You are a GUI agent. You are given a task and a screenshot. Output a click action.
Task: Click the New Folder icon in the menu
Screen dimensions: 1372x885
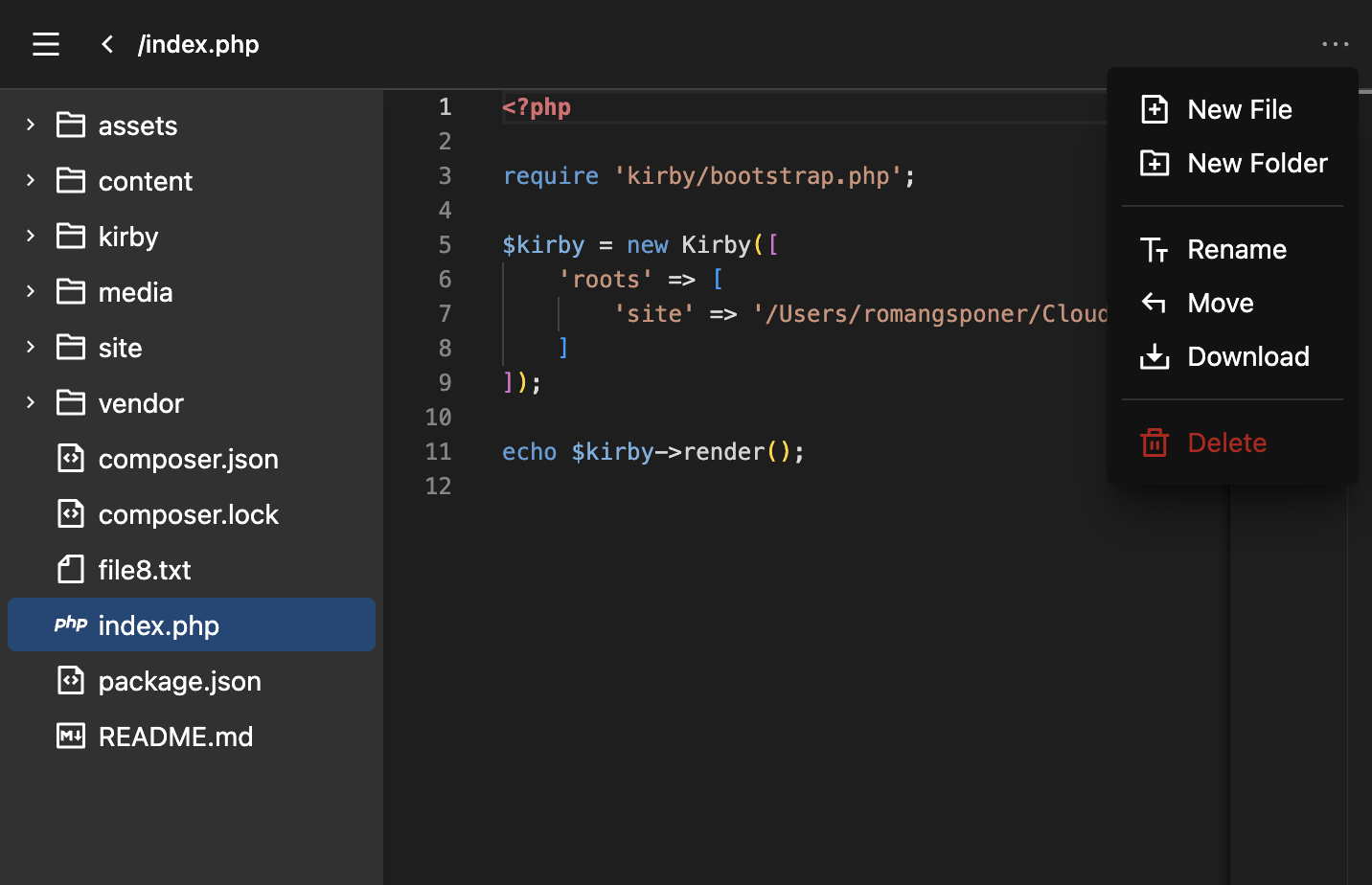pos(1155,163)
